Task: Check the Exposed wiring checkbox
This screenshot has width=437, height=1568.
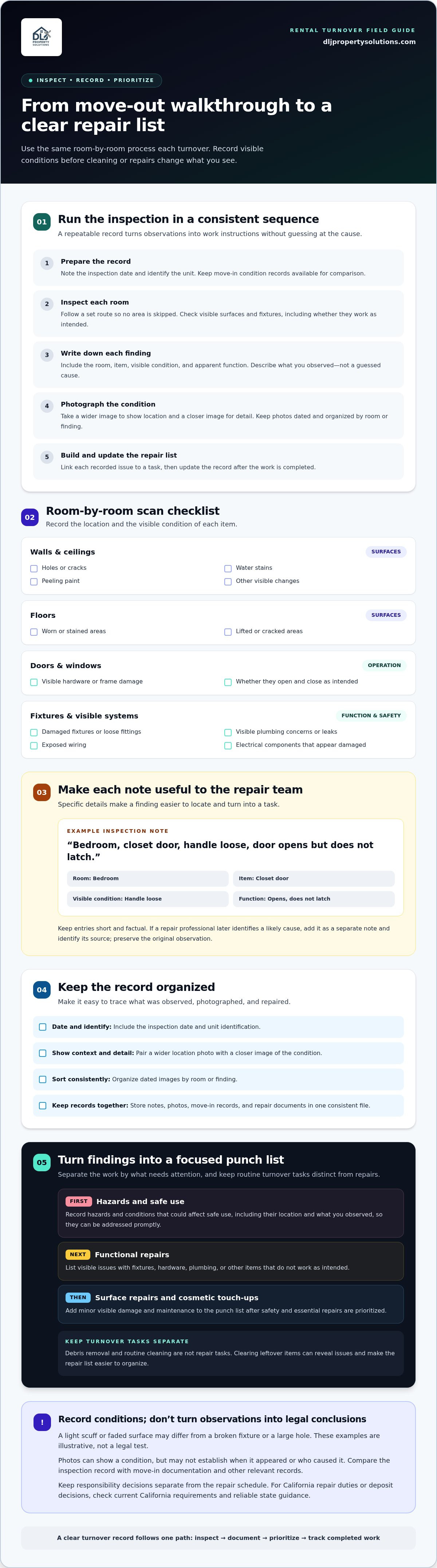Action: [34, 746]
